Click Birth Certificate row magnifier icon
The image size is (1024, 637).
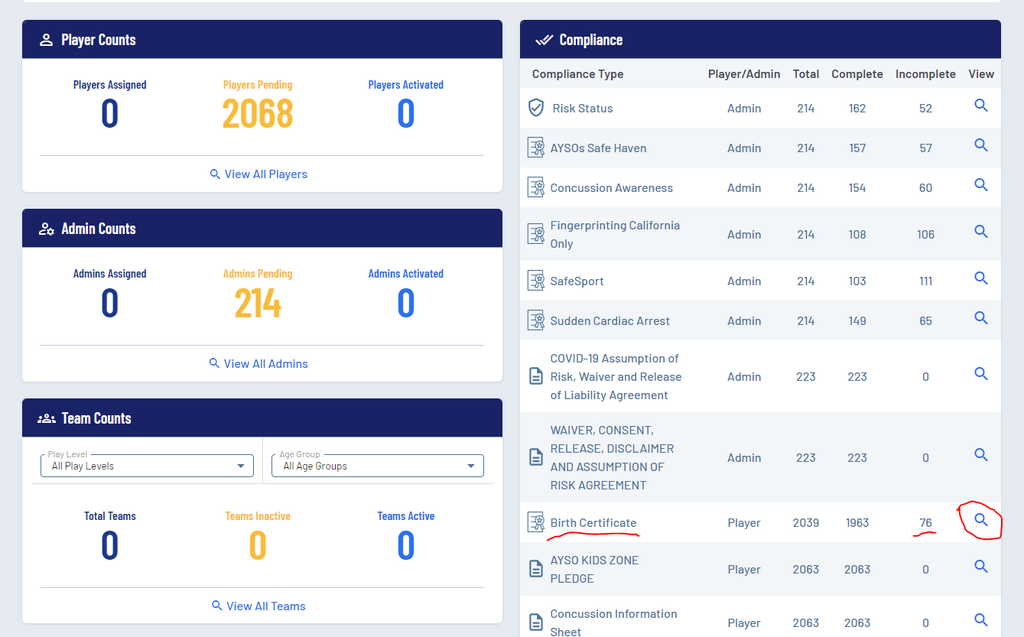[981, 520]
